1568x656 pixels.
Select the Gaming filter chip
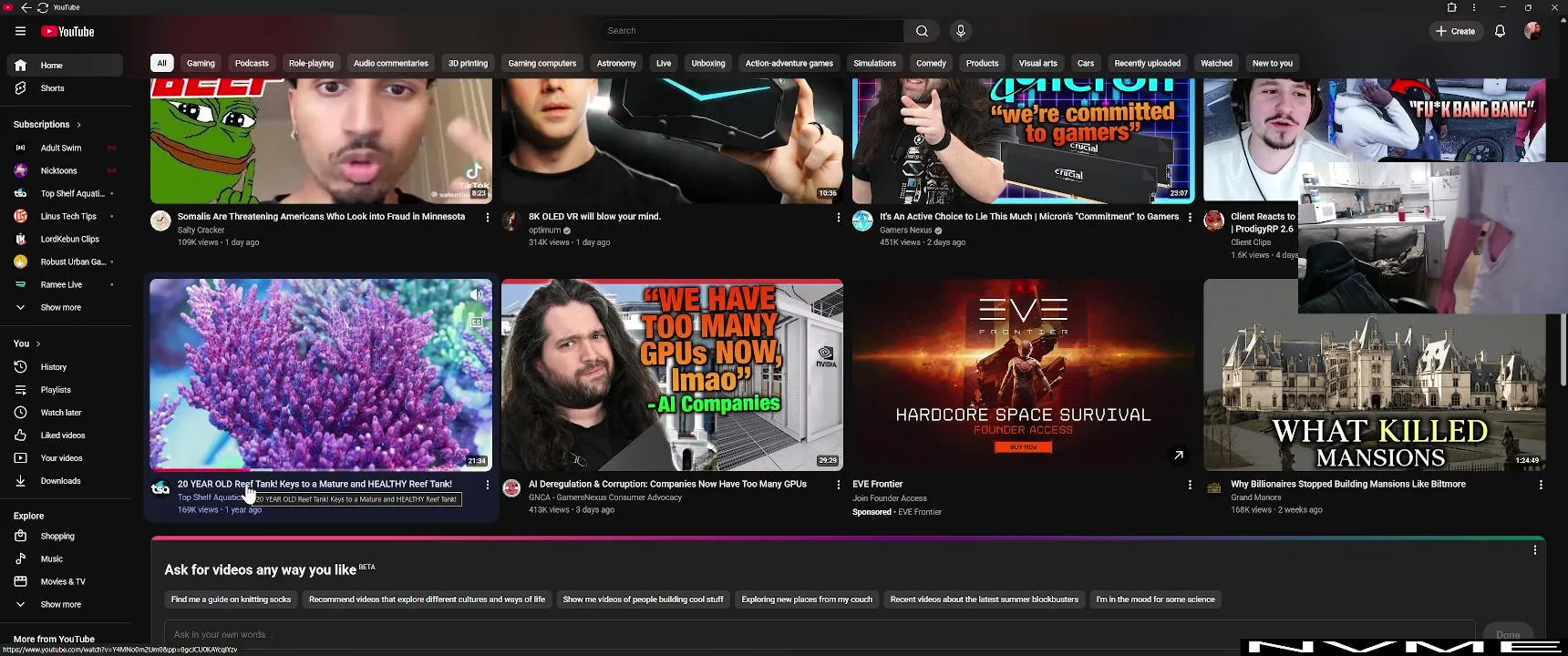201,64
